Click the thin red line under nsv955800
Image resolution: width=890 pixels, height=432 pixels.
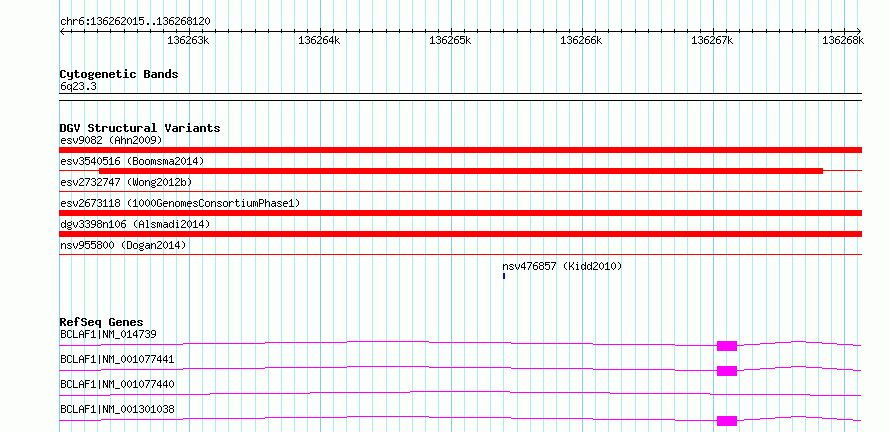tap(461, 255)
